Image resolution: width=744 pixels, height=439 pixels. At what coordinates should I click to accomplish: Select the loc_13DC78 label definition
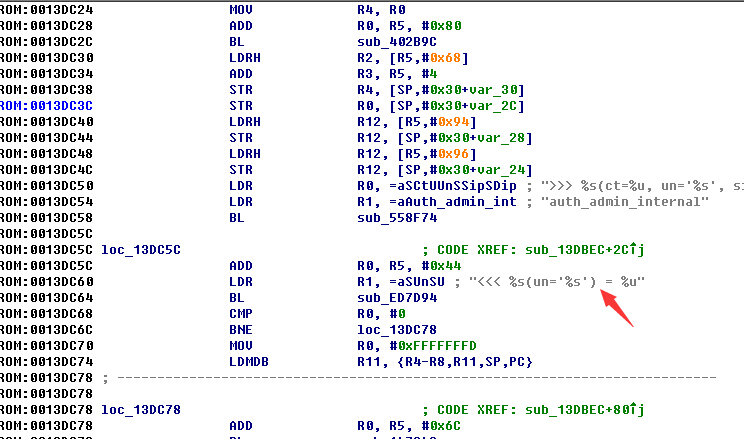click(x=141, y=410)
